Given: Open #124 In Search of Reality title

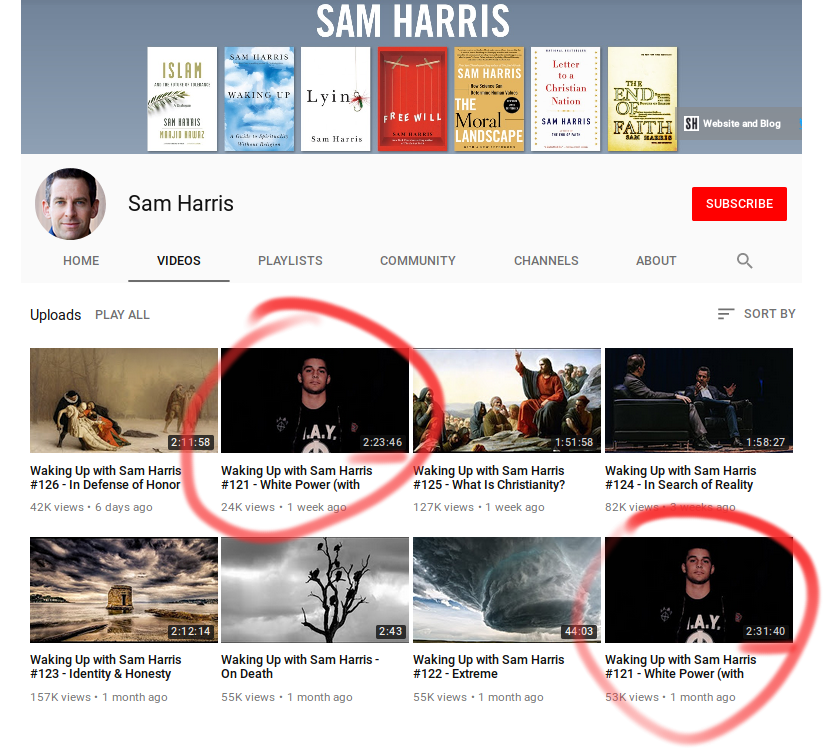Looking at the screenshot, I should pos(681,478).
